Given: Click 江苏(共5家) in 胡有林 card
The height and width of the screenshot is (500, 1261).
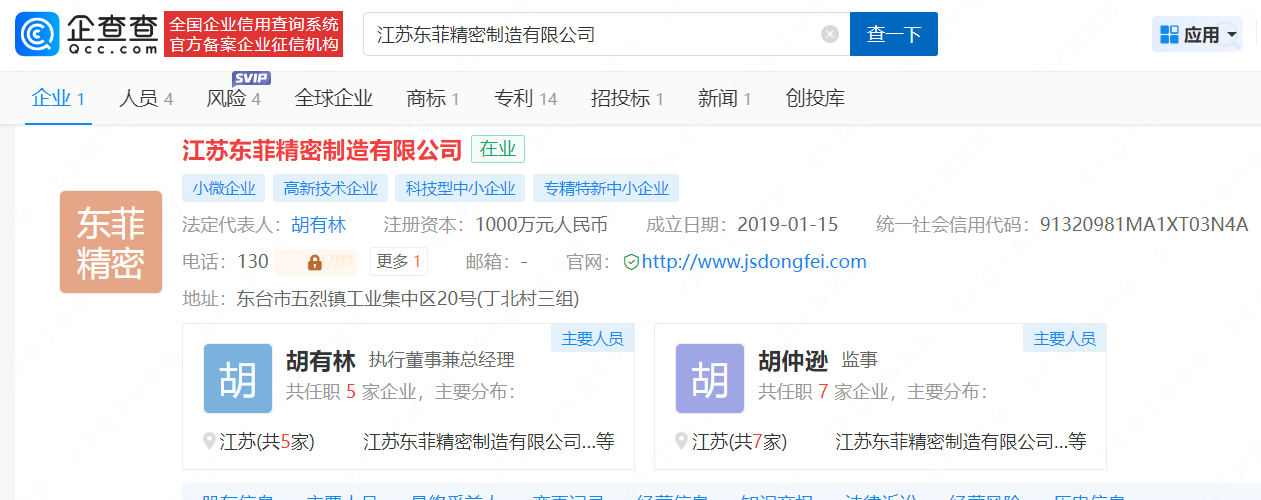Looking at the screenshot, I should click(x=267, y=441).
